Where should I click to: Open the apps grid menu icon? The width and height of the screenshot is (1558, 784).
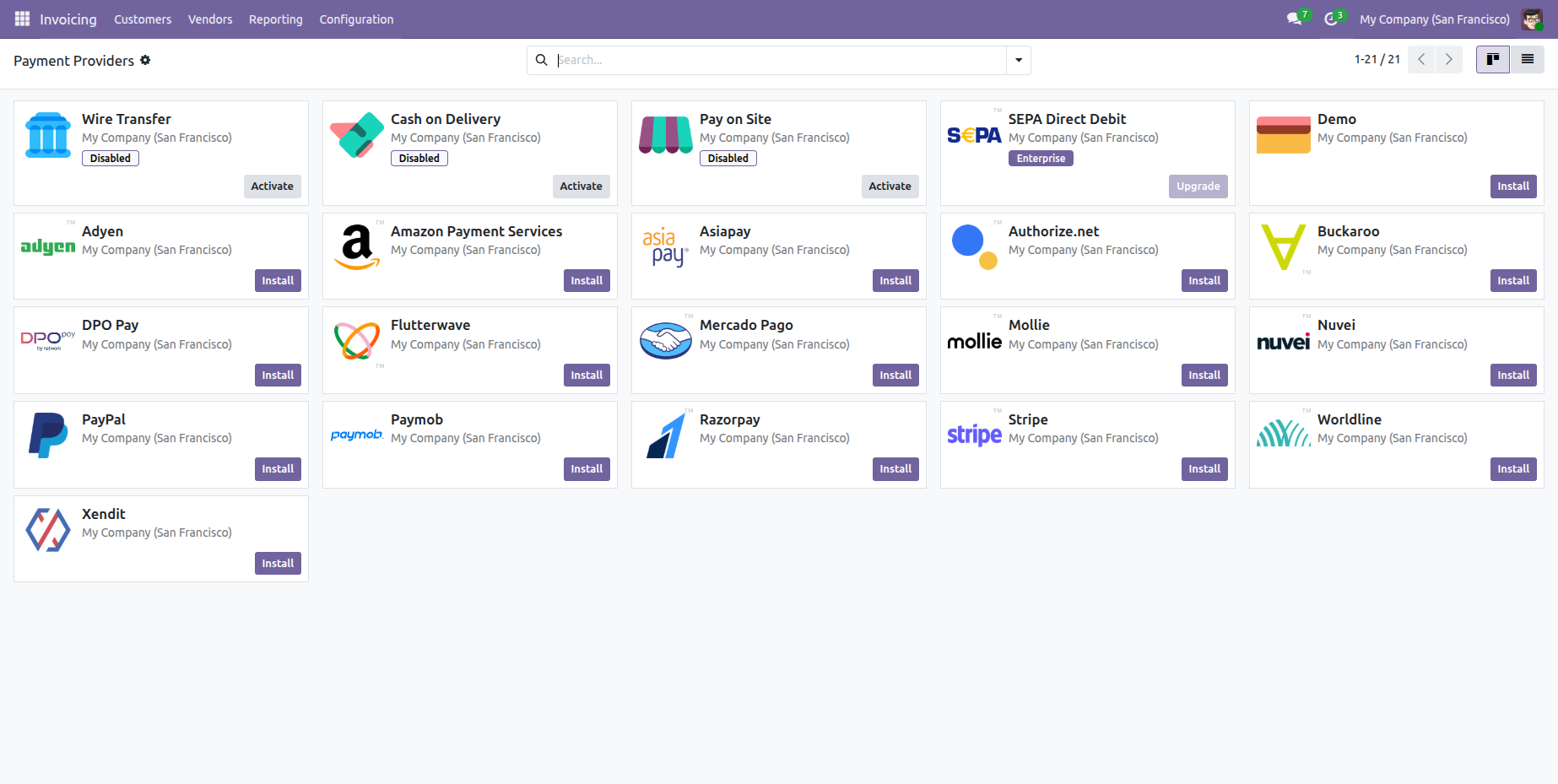tap(22, 19)
